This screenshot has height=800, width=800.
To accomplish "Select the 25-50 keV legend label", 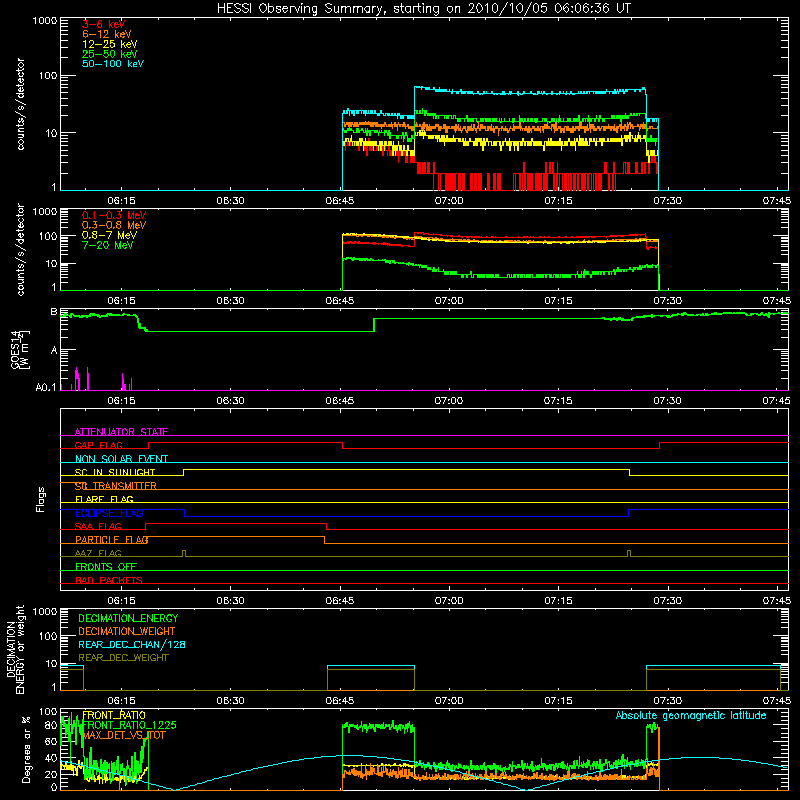I will [110, 54].
